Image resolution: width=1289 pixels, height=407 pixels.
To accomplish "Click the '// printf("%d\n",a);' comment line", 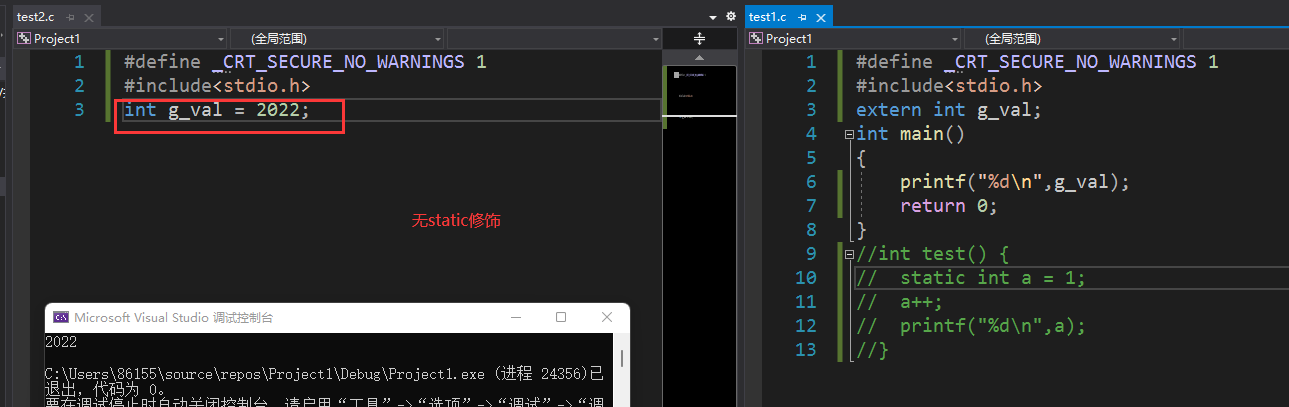I will point(971,326).
